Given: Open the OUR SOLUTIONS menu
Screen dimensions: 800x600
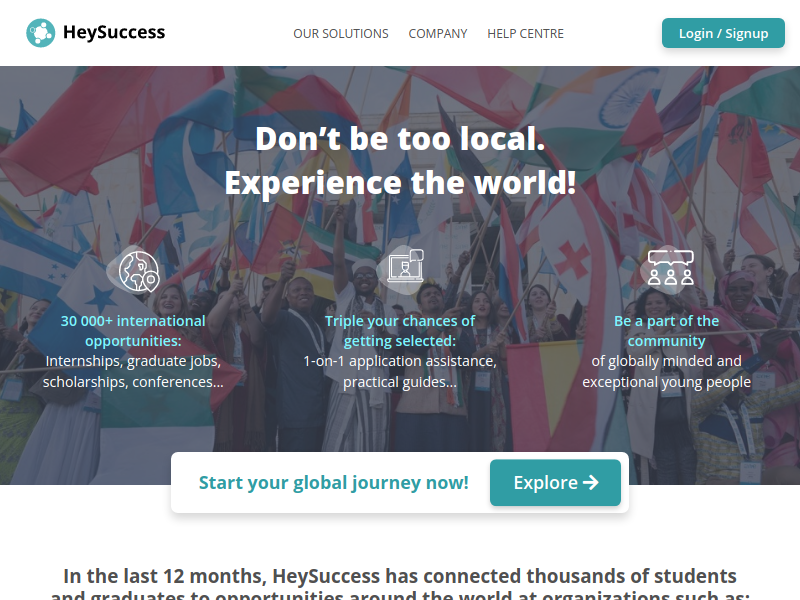Looking at the screenshot, I should pos(341,34).
